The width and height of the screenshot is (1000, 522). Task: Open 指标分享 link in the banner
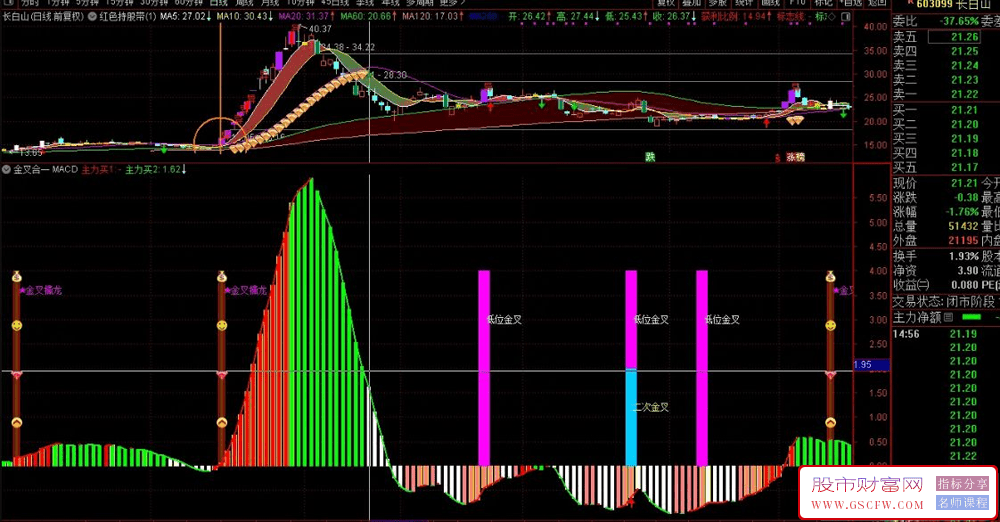962,484
